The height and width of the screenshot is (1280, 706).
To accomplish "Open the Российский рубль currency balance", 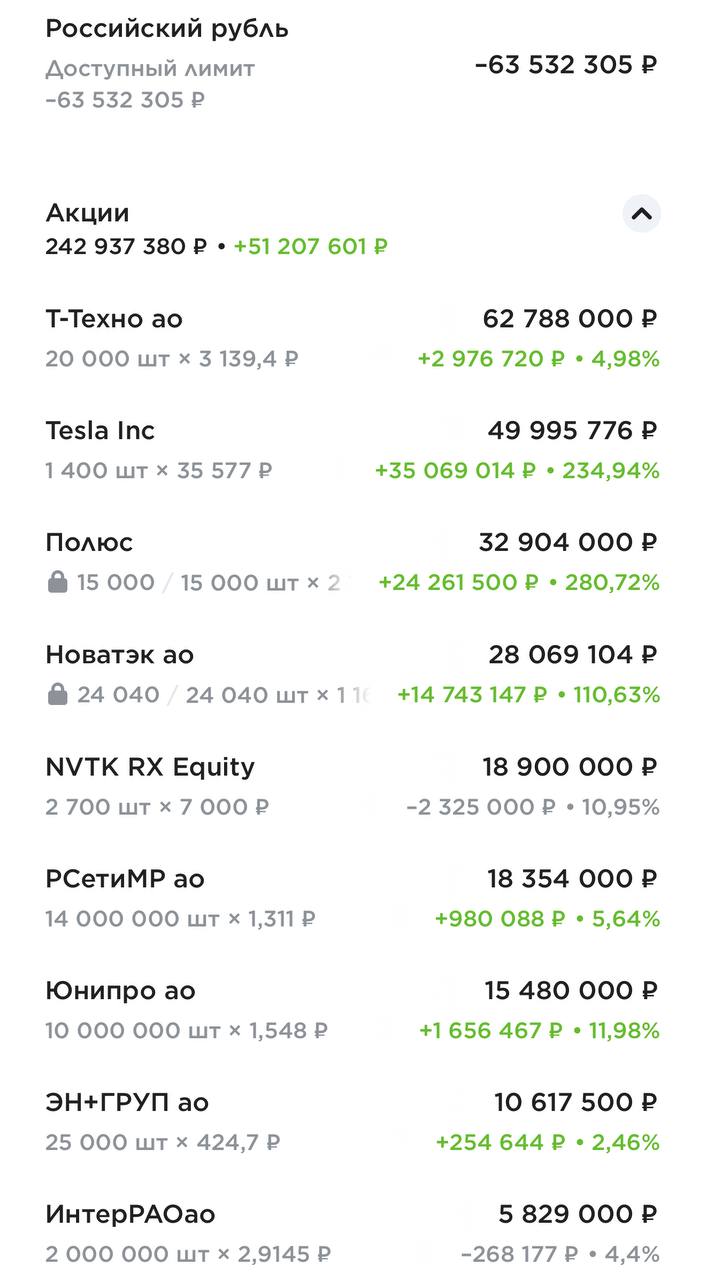I will point(167,29).
